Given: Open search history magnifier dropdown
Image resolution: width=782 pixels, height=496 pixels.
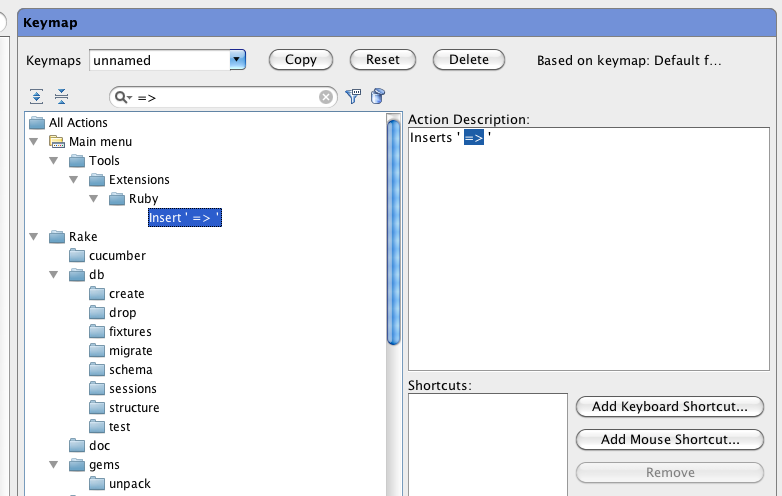Looking at the screenshot, I should (123, 97).
